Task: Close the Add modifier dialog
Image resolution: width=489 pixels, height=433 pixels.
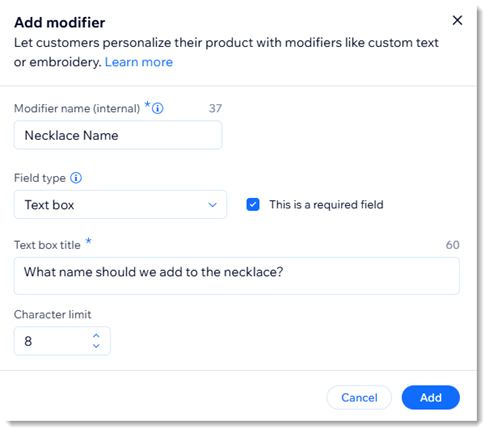Action: click(457, 20)
